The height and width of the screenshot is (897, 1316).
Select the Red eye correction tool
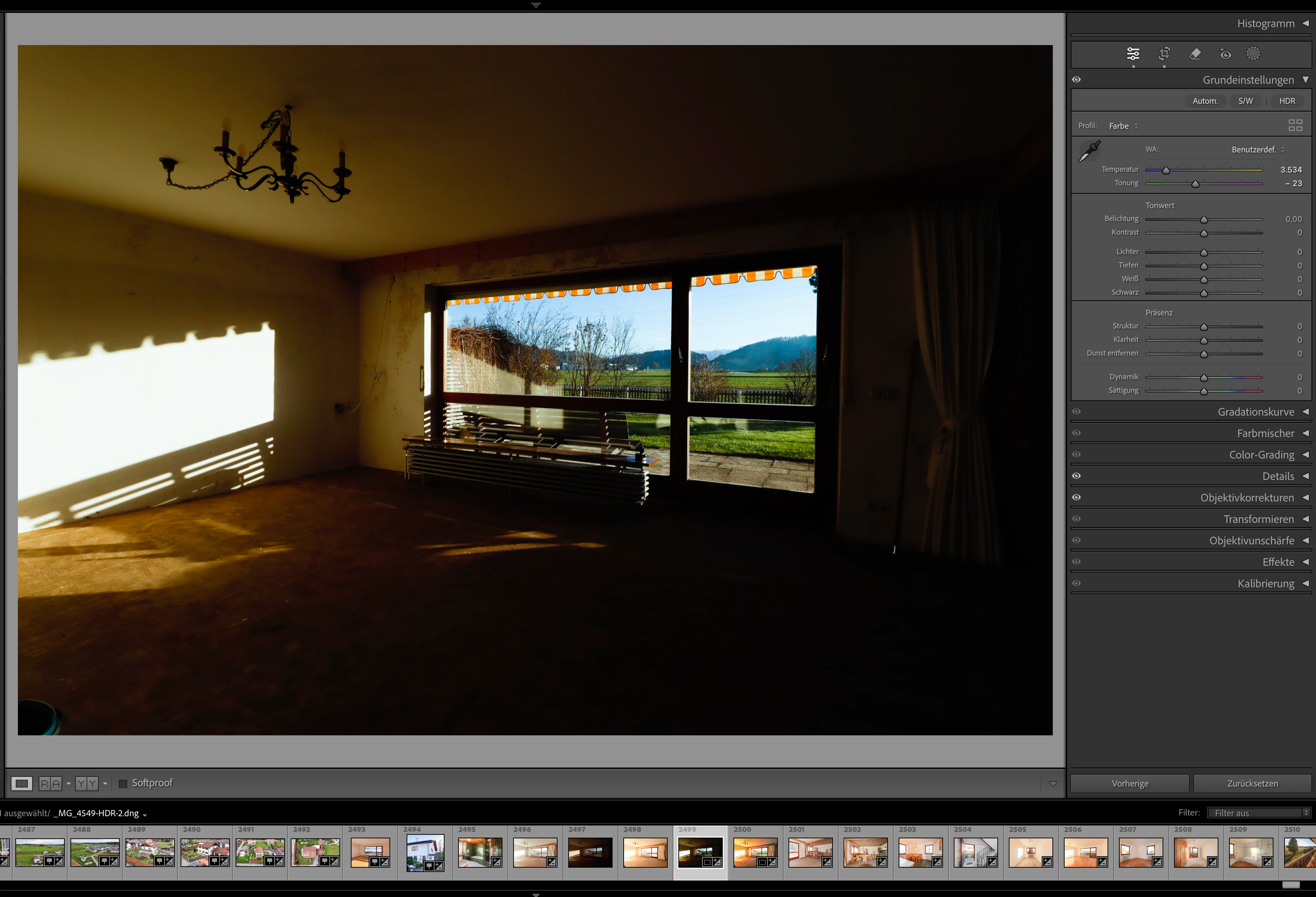(x=1225, y=54)
